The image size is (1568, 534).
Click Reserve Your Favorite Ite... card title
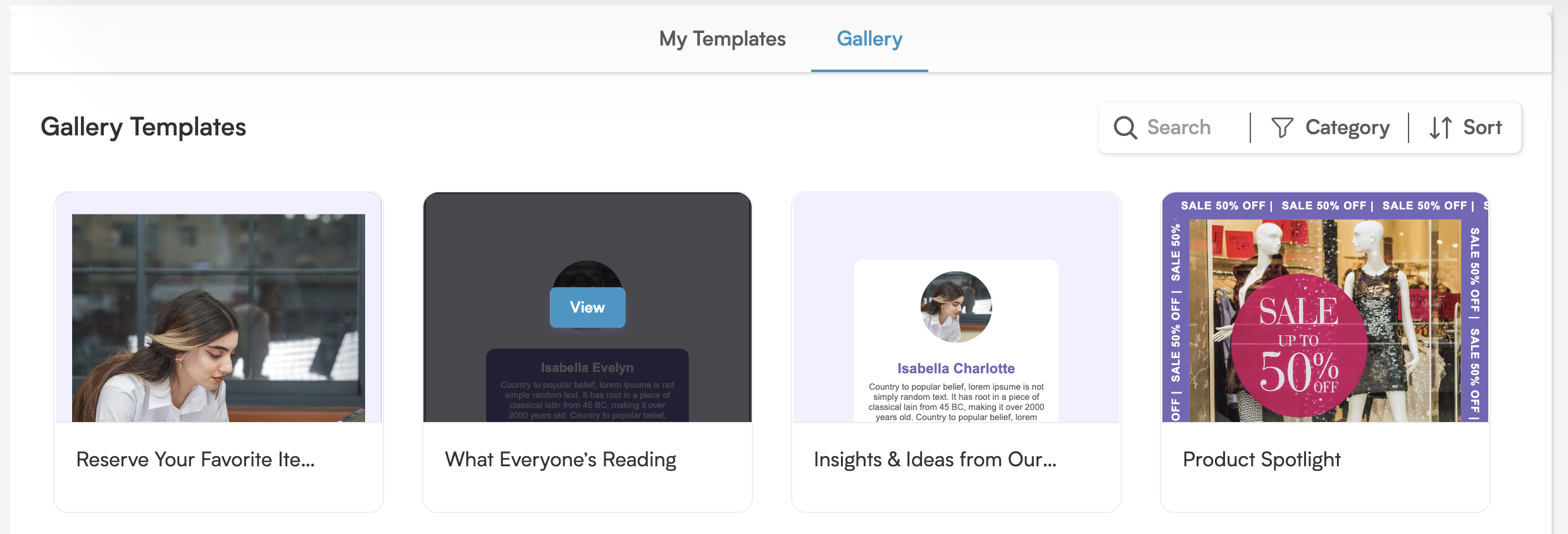pyautogui.click(x=196, y=459)
